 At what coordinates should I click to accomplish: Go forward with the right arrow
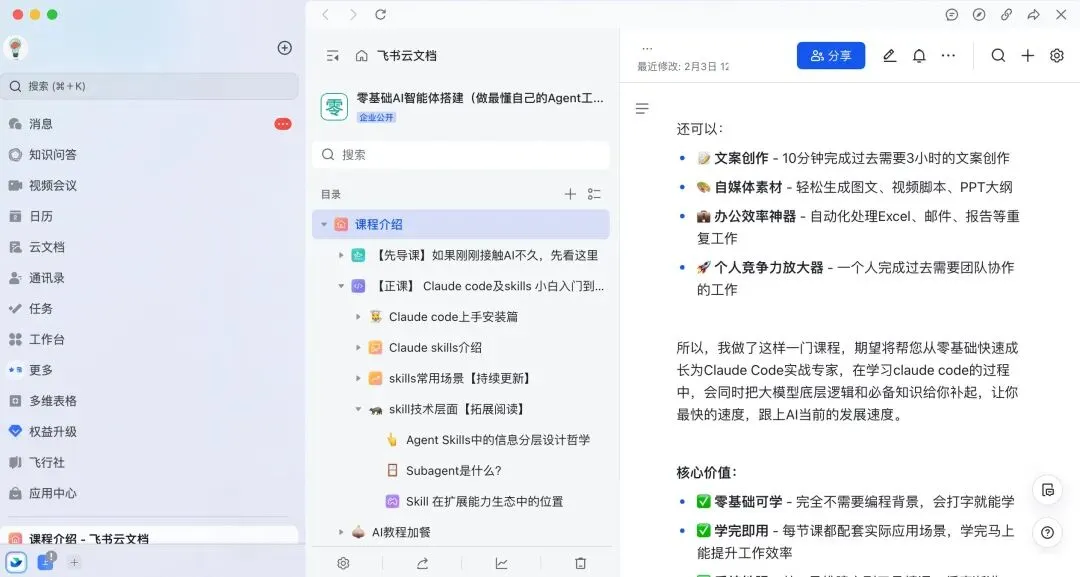click(x=353, y=14)
